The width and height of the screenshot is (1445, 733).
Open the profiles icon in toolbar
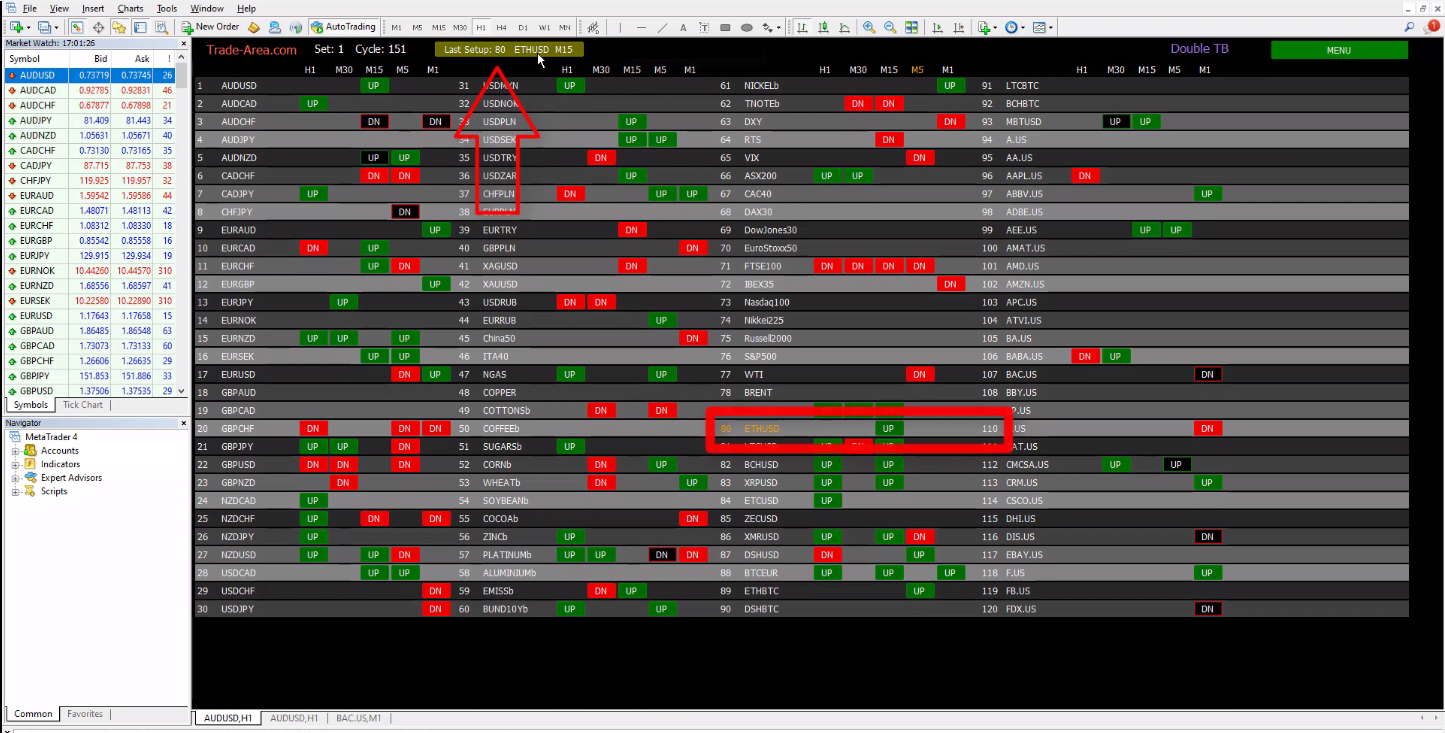pyautogui.click(x=46, y=27)
